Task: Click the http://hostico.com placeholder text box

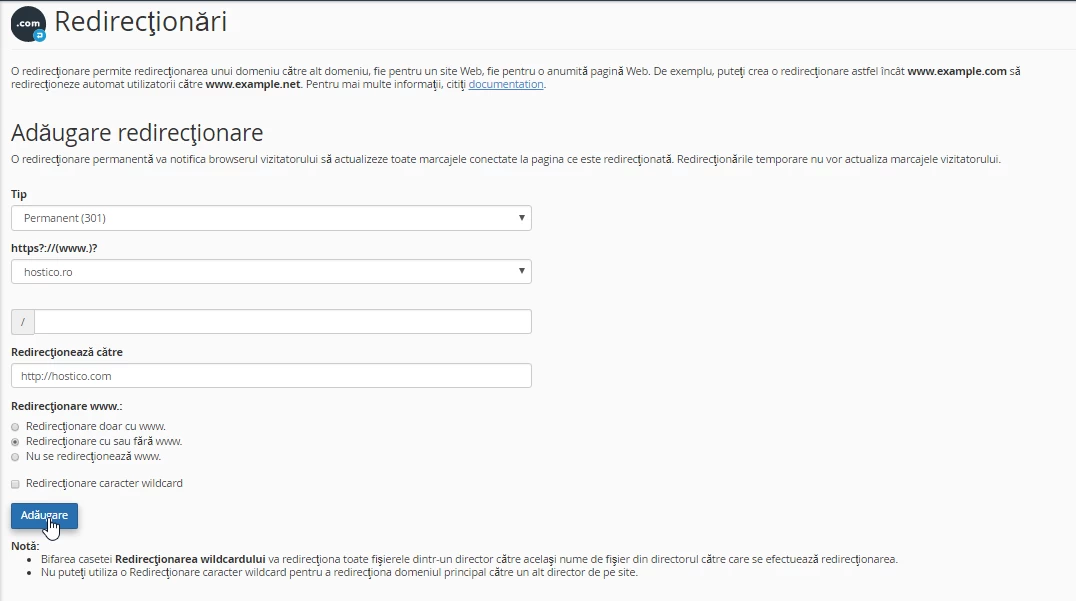Action: click(270, 375)
